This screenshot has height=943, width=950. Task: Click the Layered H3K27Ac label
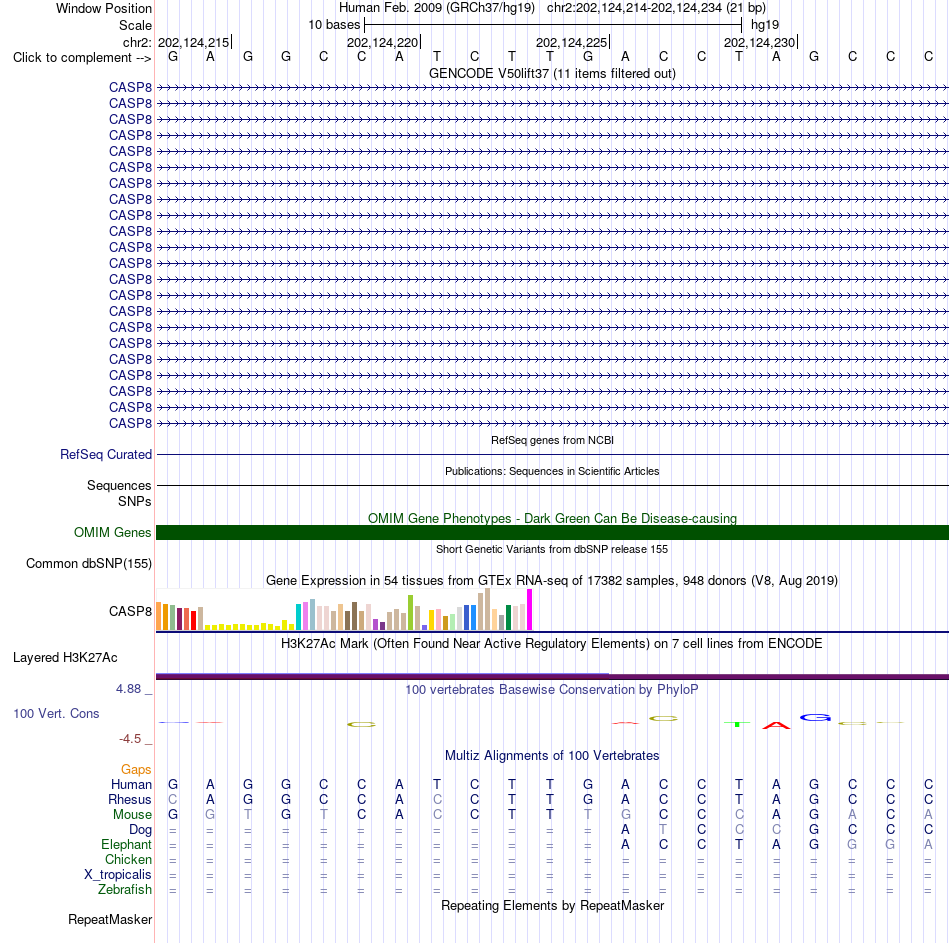click(x=65, y=658)
